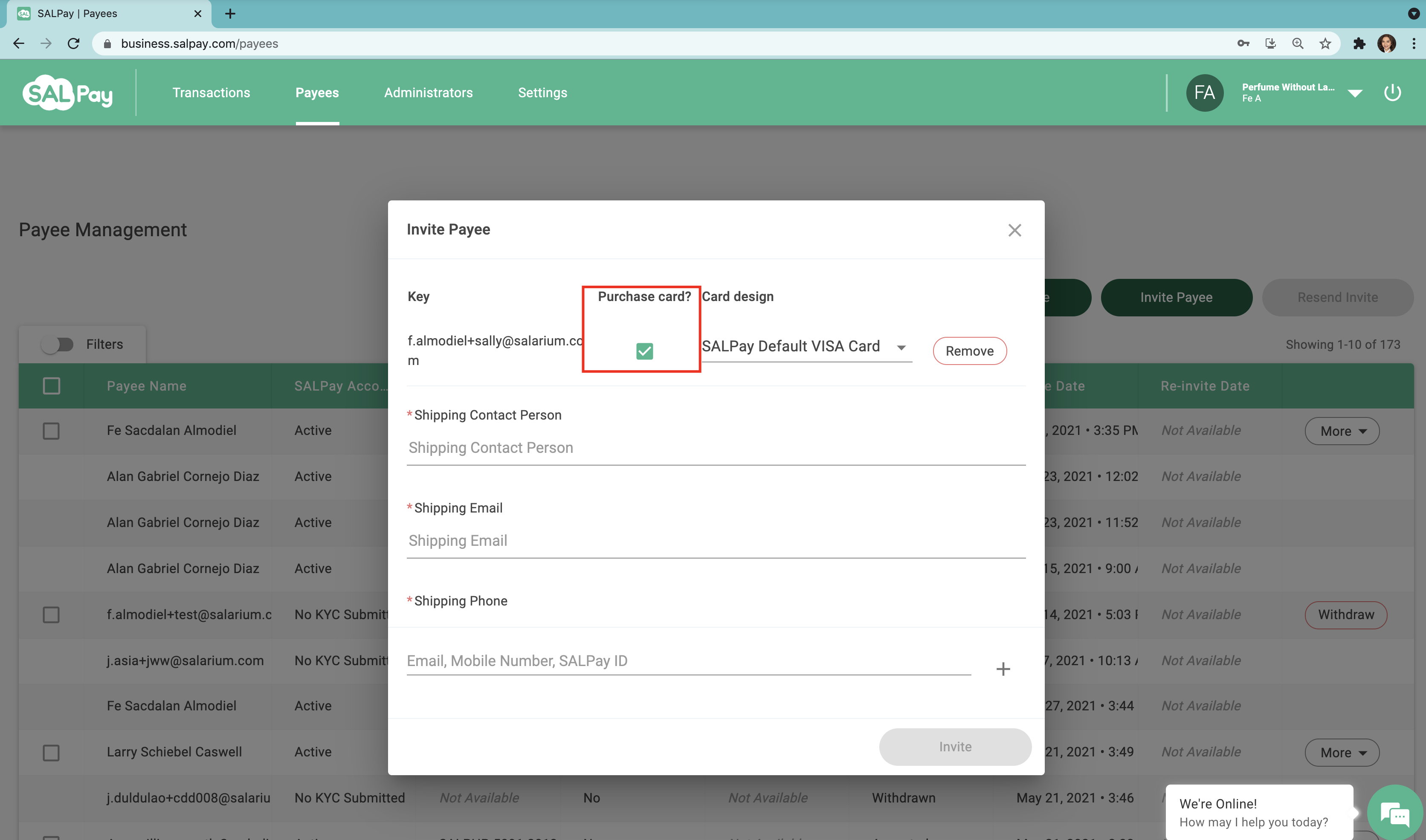Close the SALPay Payees browser tab

(x=197, y=14)
